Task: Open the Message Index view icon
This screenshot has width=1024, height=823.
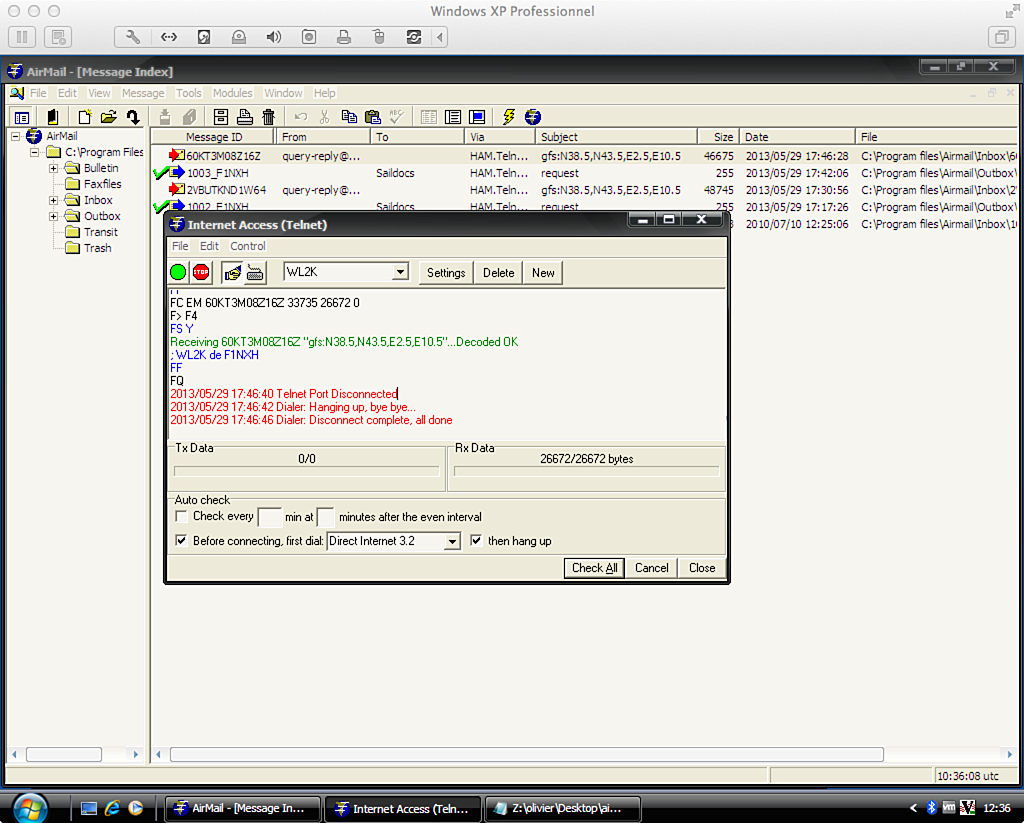Action: 22,118
